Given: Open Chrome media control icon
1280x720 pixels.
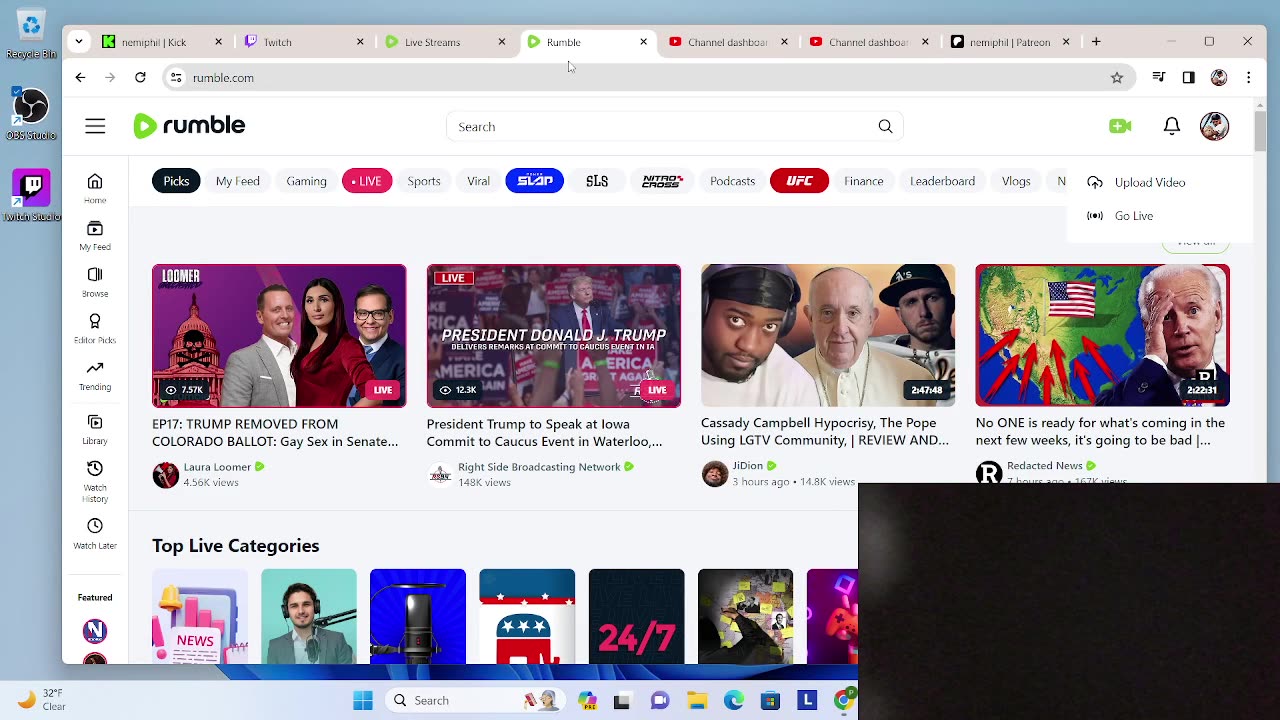Looking at the screenshot, I should [1158, 77].
